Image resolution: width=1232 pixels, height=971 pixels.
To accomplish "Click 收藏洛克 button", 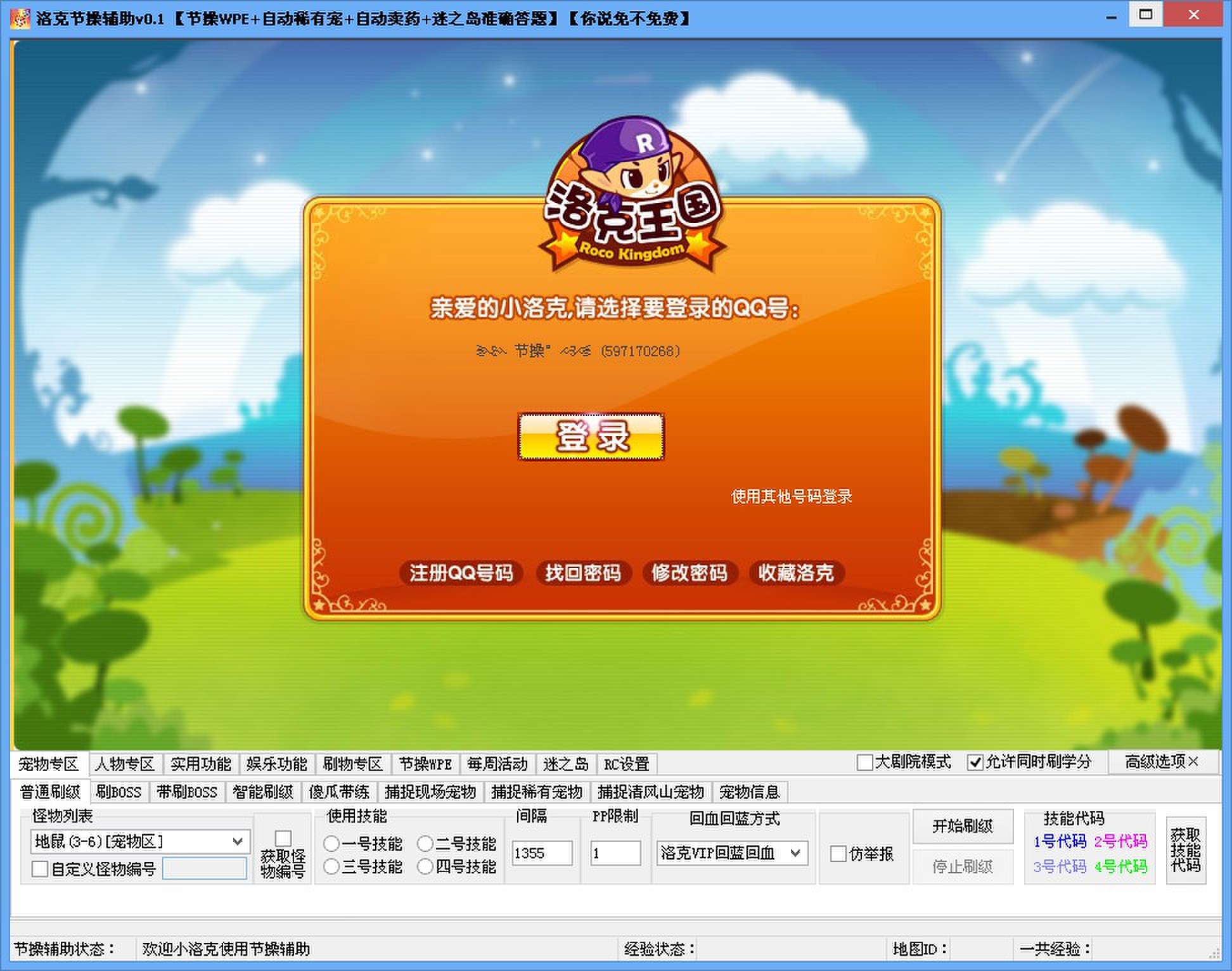I will pos(796,573).
